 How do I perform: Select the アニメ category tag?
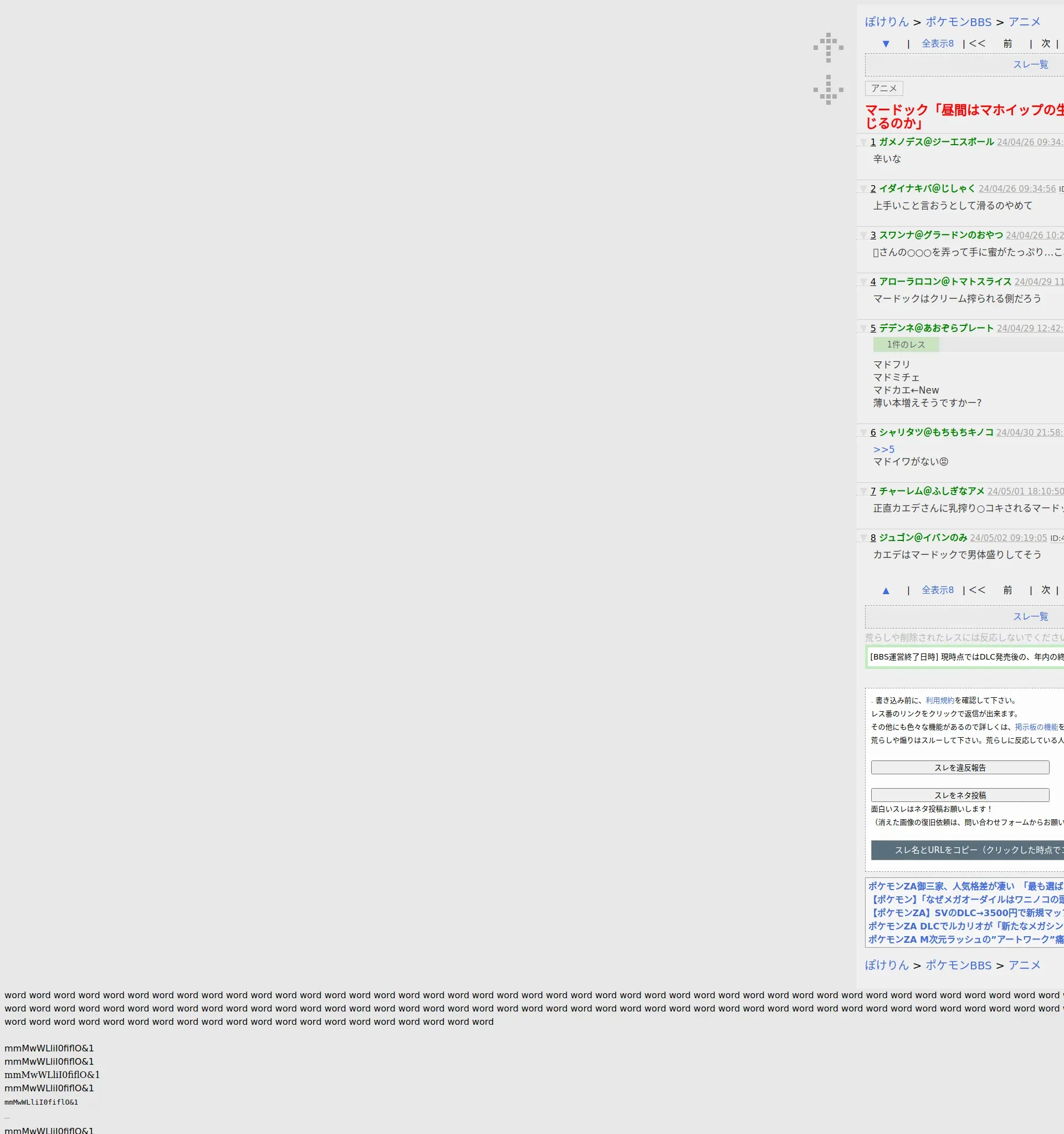[884, 89]
